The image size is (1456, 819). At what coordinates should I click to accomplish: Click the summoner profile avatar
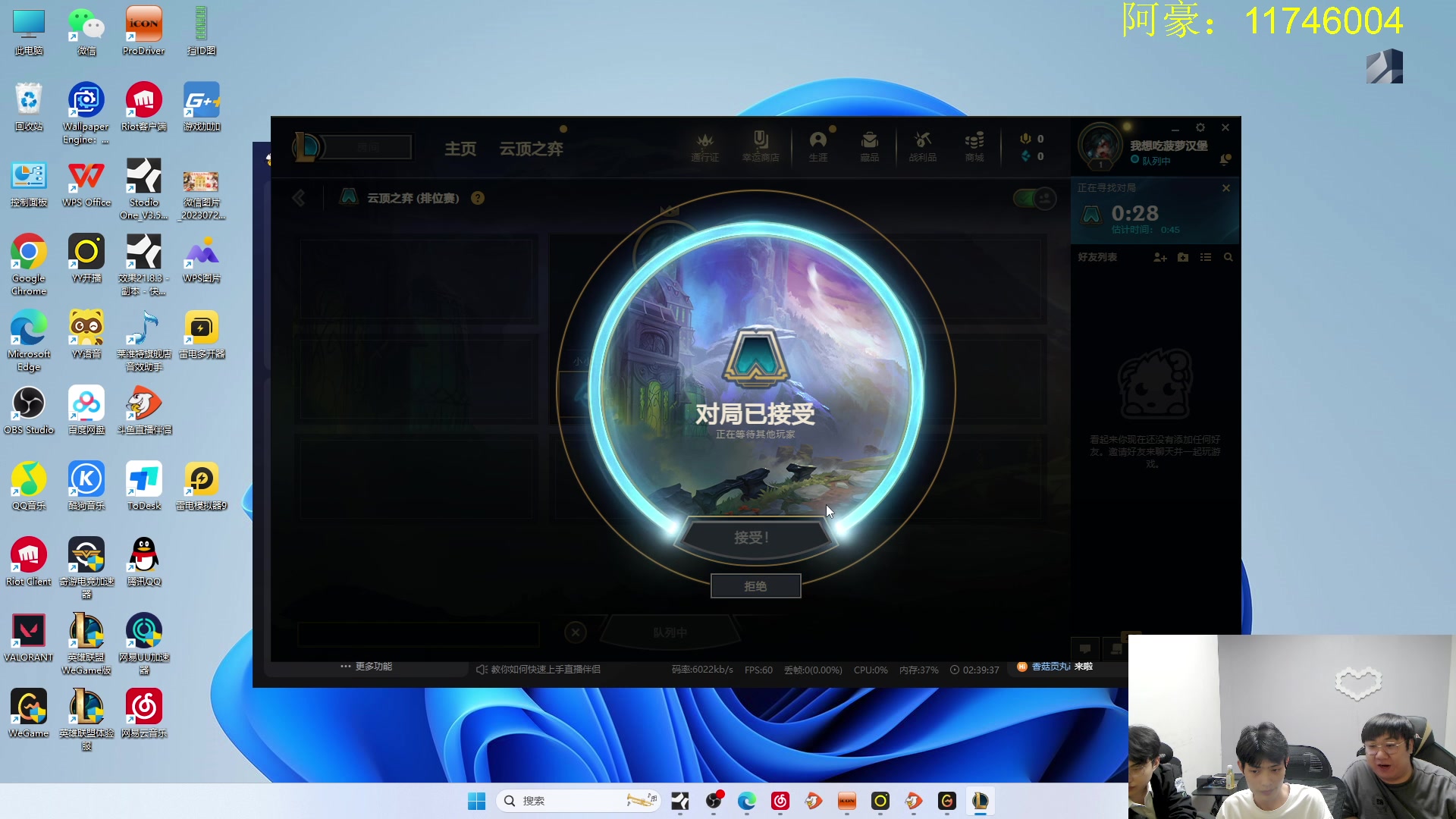[x=1101, y=146]
